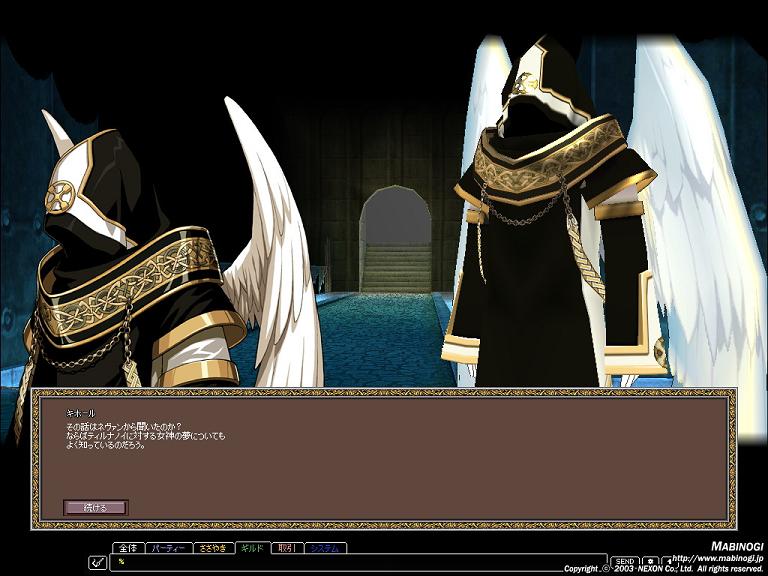Switch to the パーティー chat tab

click(169, 548)
